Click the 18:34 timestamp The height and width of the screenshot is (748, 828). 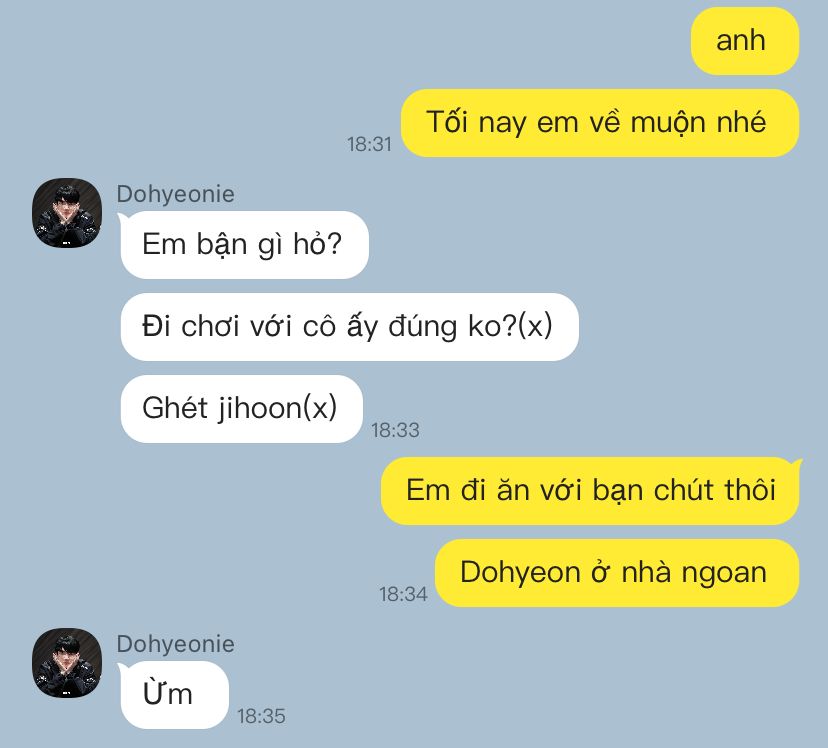point(403,594)
